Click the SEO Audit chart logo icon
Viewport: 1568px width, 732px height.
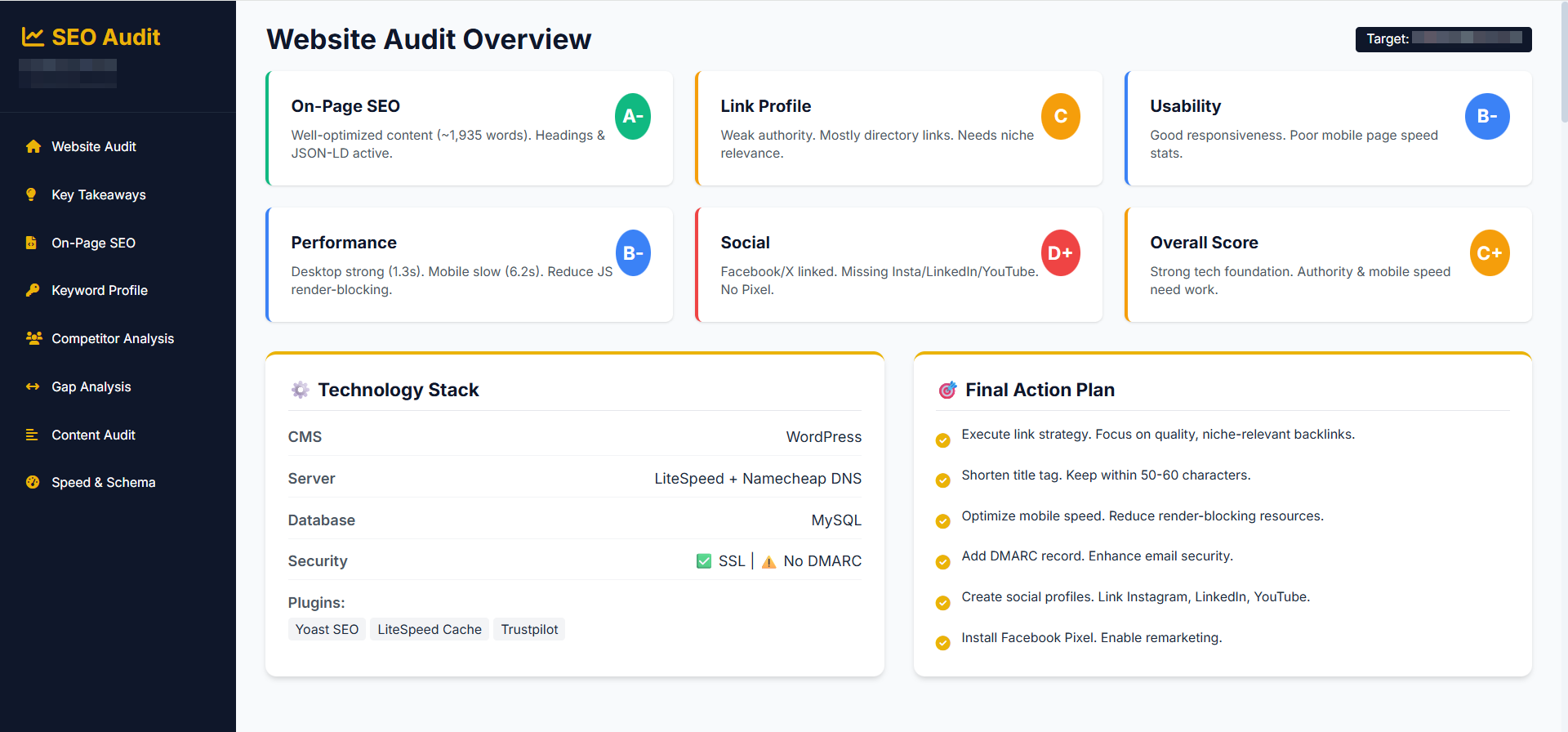33,37
